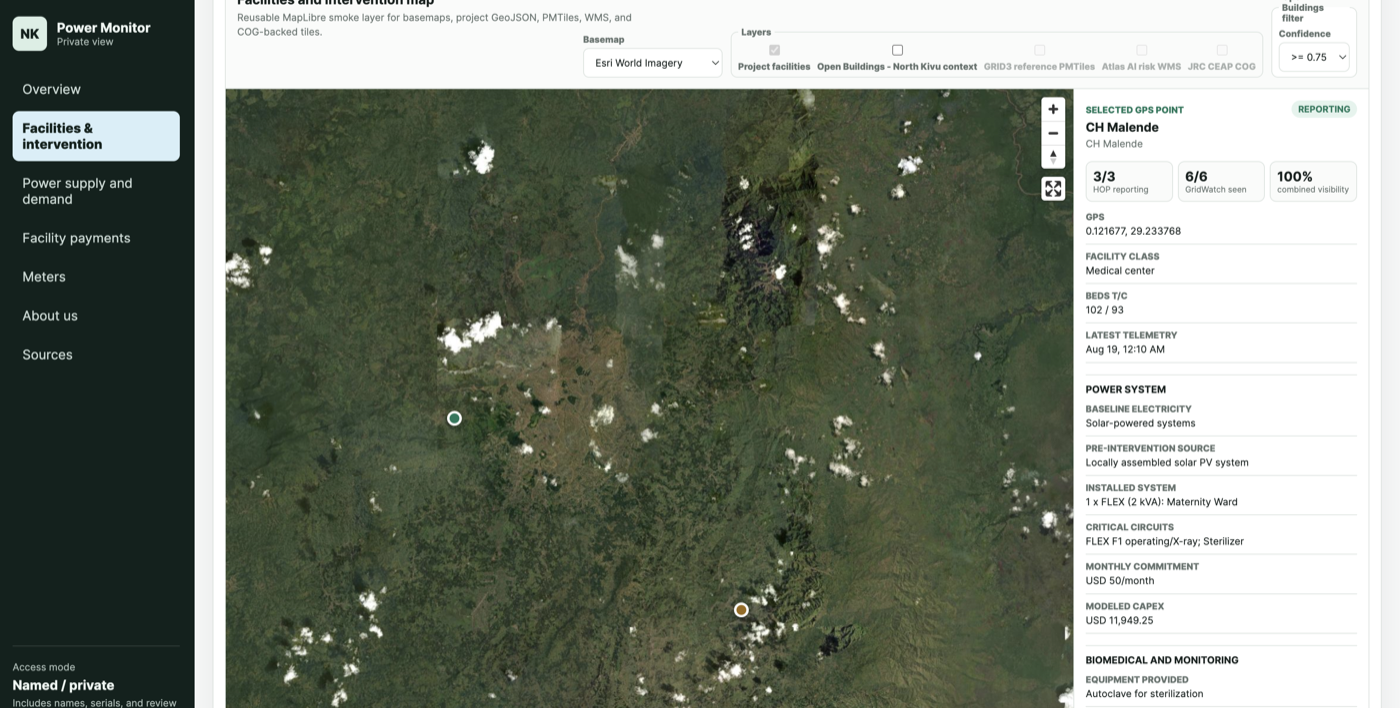Reset map bearing with compass button
This screenshot has height=708, width=1400.
[1053, 157]
